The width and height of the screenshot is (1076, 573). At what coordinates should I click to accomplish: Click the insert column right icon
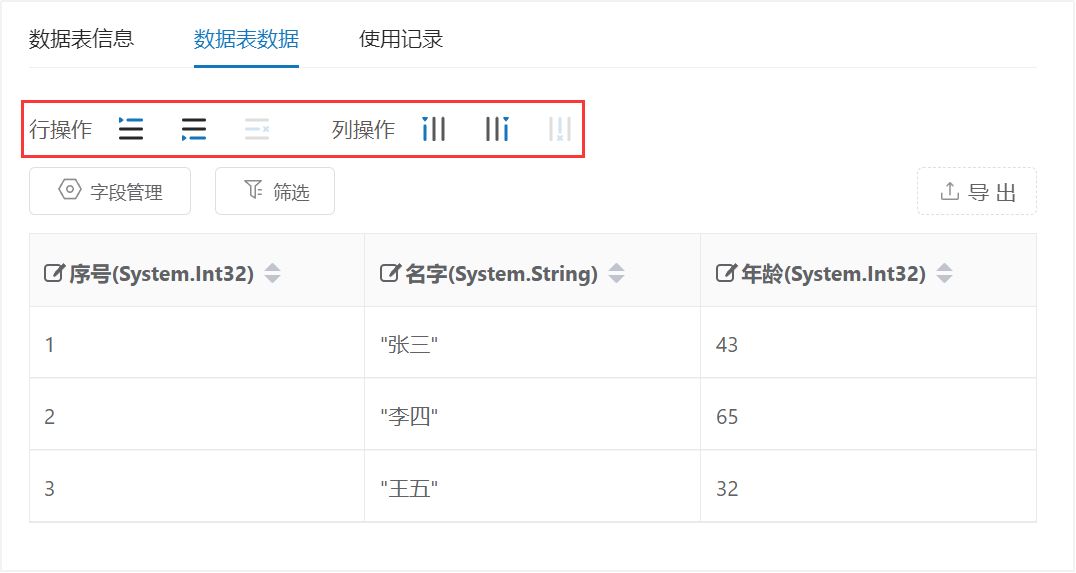pyautogui.click(x=497, y=129)
